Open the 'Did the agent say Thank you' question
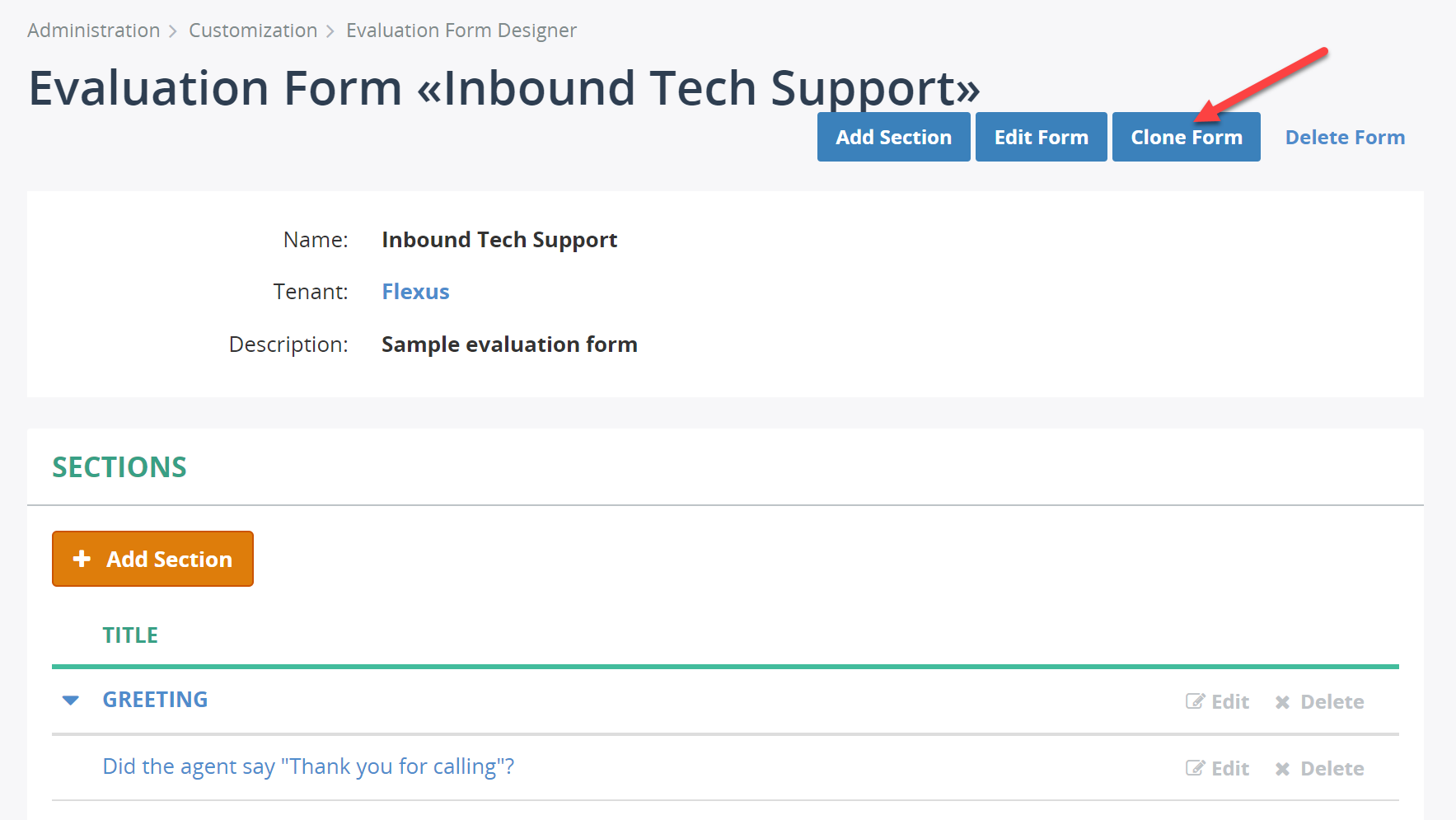The image size is (1456, 820). pyautogui.click(x=308, y=766)
